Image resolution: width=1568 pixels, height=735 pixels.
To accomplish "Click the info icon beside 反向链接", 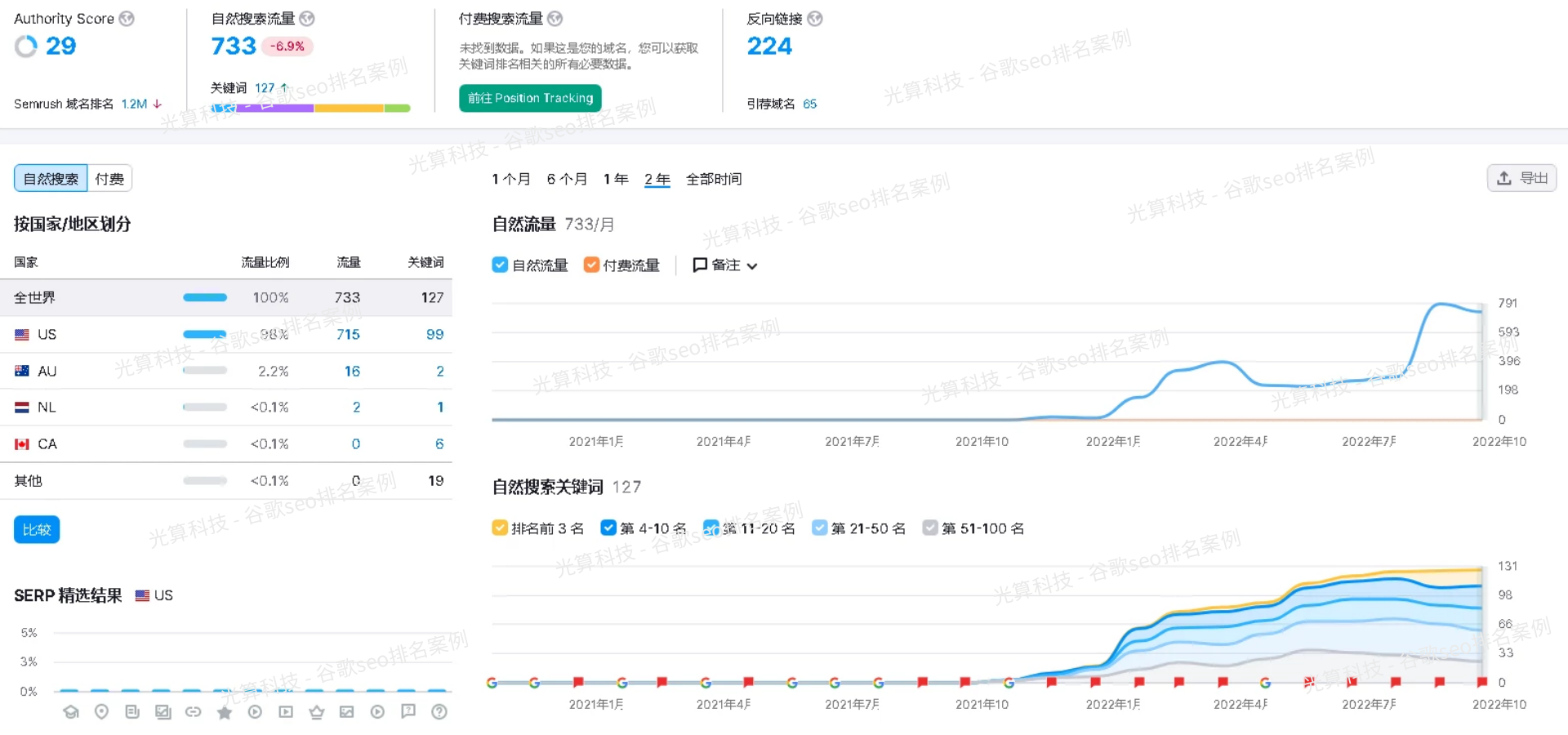I will [815, 19].
